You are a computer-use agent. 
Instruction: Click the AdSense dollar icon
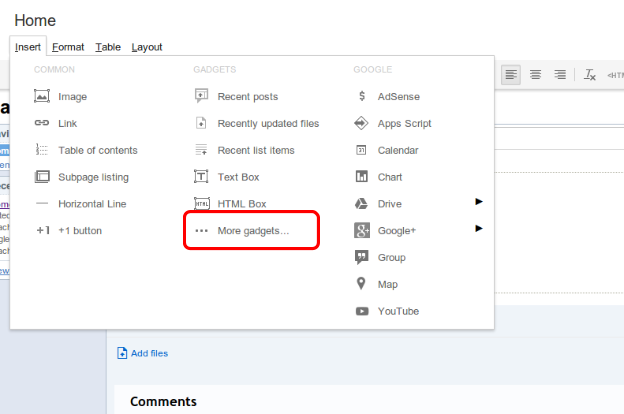coord(361,97)
